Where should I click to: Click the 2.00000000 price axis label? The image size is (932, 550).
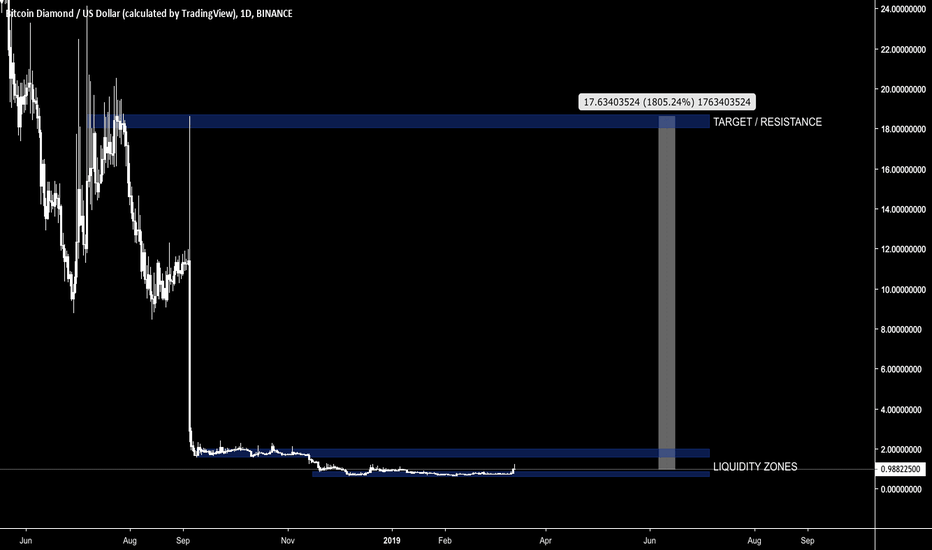[903, 450]
